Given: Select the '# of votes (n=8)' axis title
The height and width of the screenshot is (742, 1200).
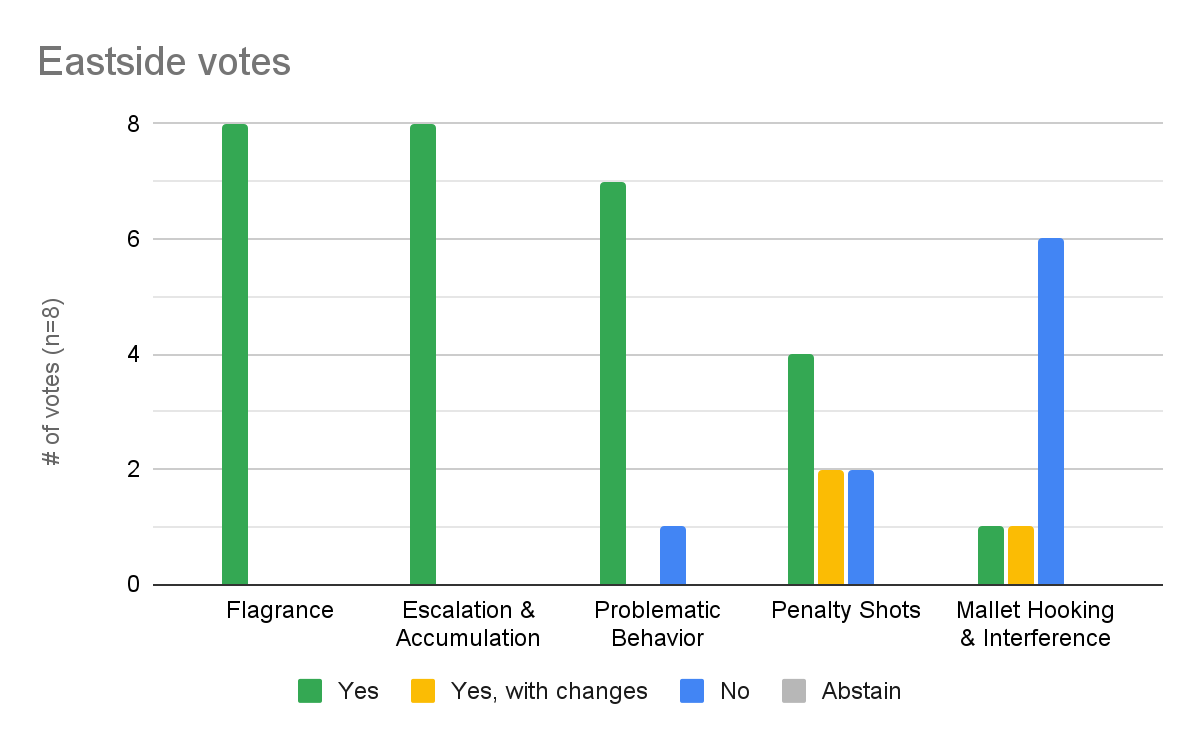Looking at the screenshot, I should pos(51,383).
